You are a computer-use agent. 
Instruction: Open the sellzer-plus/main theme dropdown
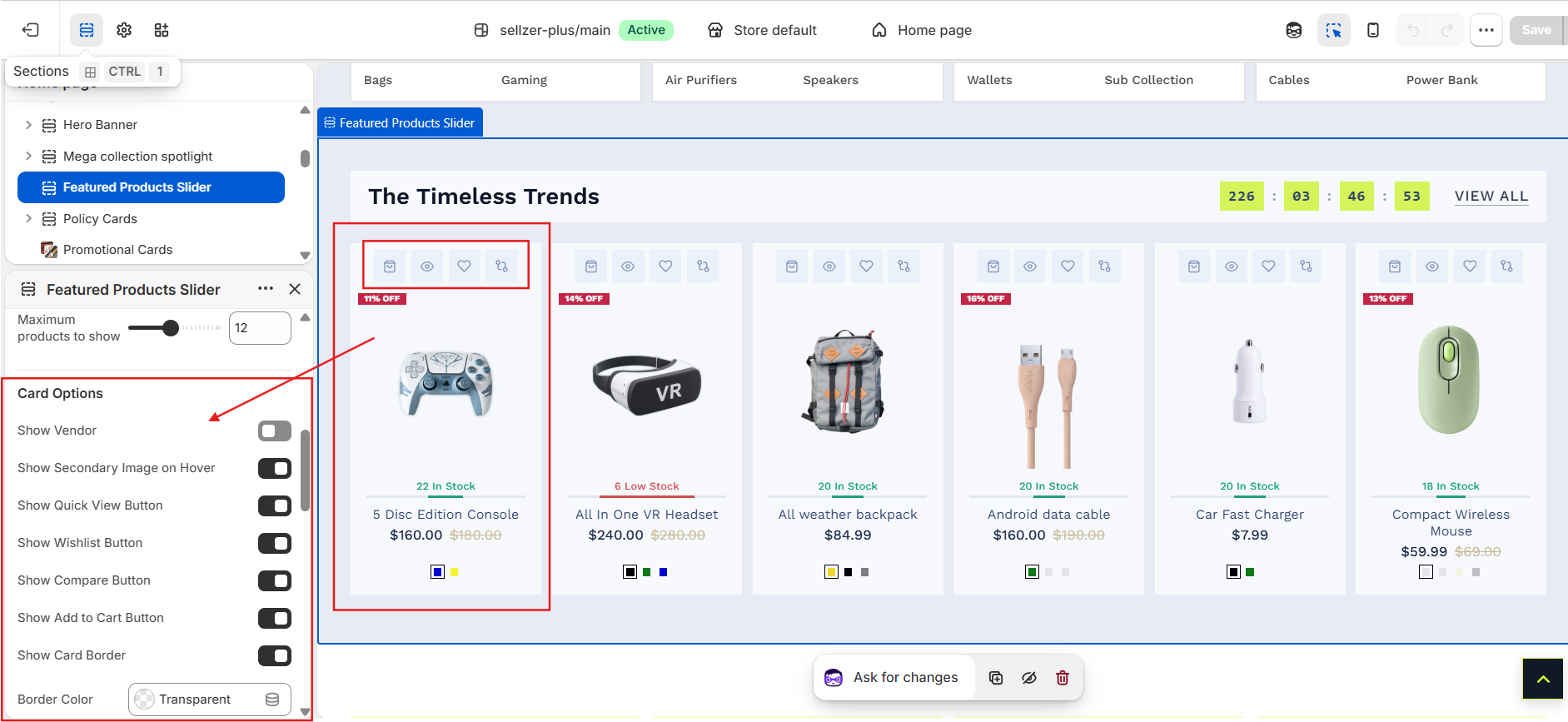pos(573,30)
